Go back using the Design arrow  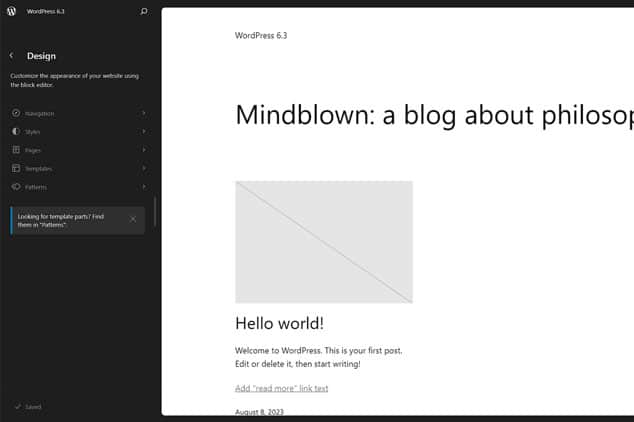(11, 56)
